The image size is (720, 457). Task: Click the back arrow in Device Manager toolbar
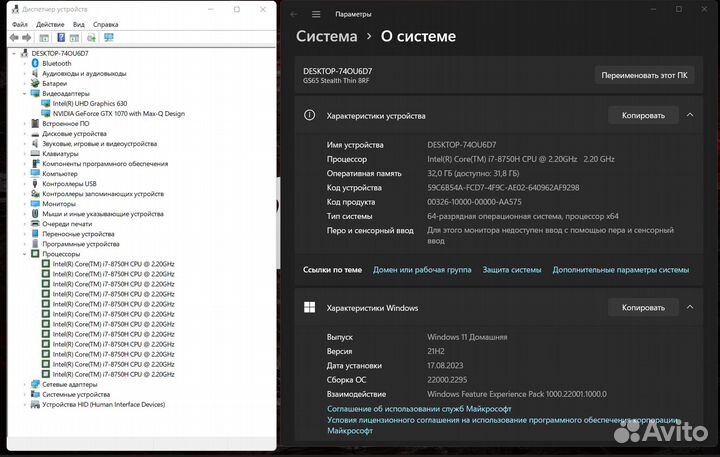click(x=12, y=38)
